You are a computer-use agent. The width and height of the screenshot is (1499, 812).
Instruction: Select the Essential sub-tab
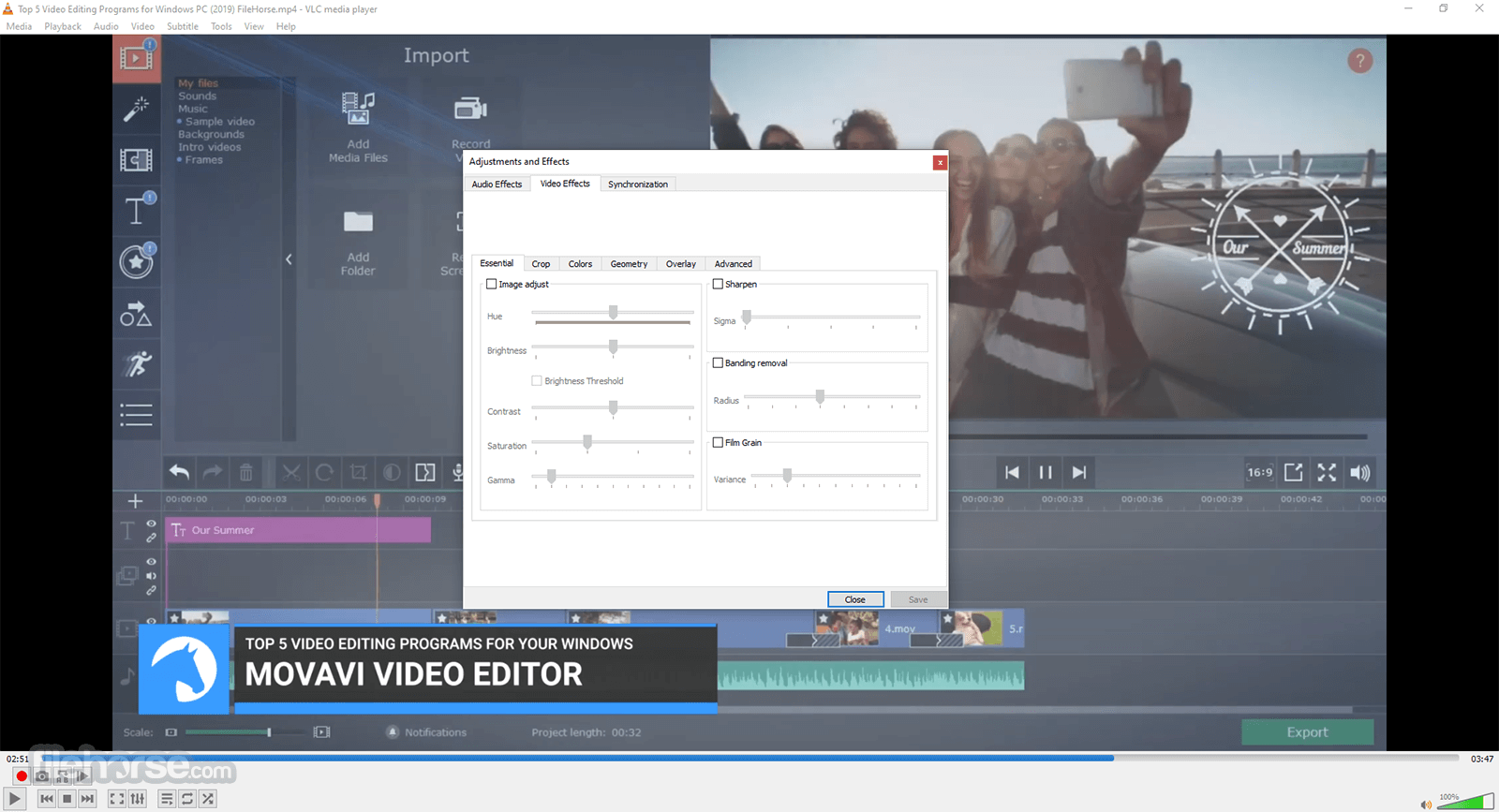pyautogui.click(x=497, y=263)
